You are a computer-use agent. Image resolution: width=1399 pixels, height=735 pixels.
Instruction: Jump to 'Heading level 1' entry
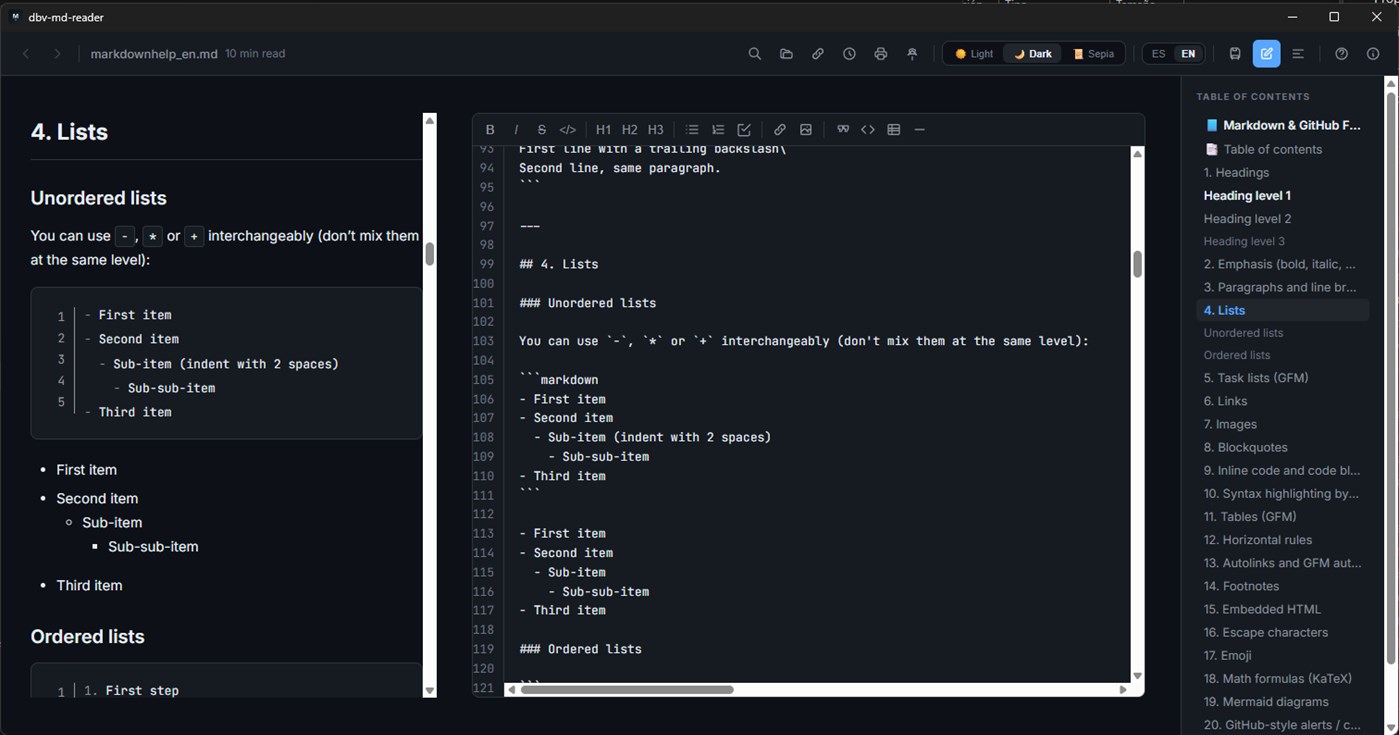pyautogui.click(x=1283, y=195)
